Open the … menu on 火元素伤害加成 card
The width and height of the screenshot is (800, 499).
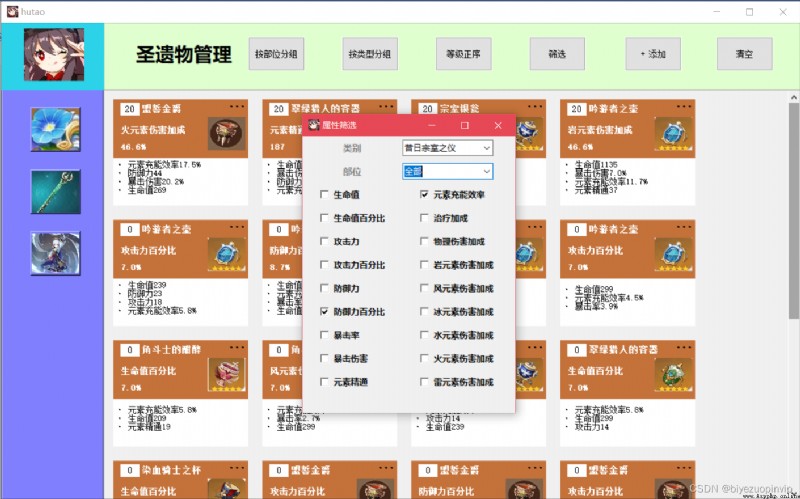click(237, 107)
